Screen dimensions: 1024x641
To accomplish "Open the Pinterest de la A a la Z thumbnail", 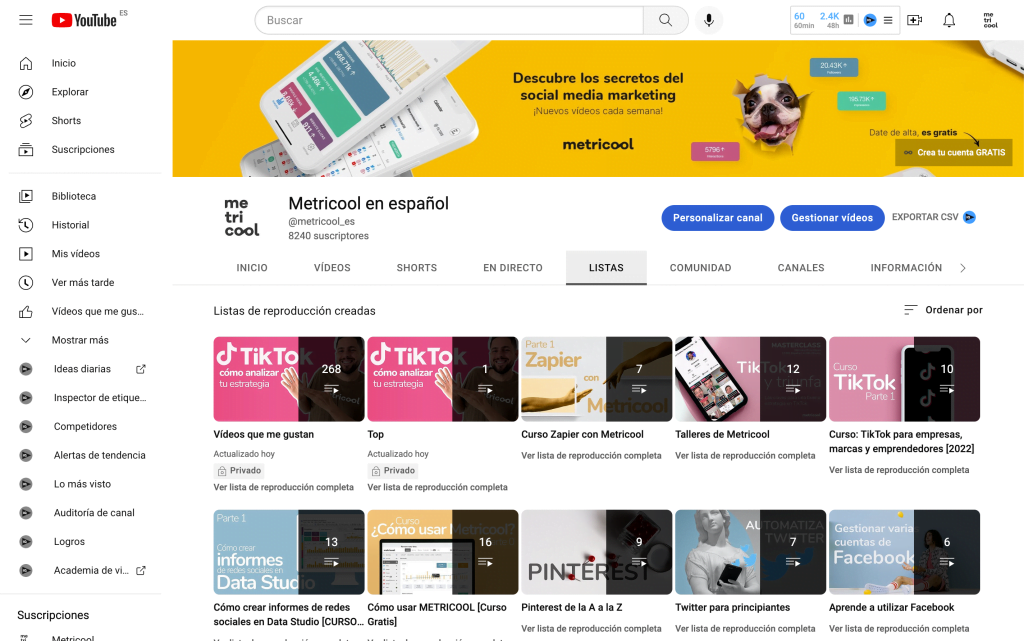I will point(596,552).
